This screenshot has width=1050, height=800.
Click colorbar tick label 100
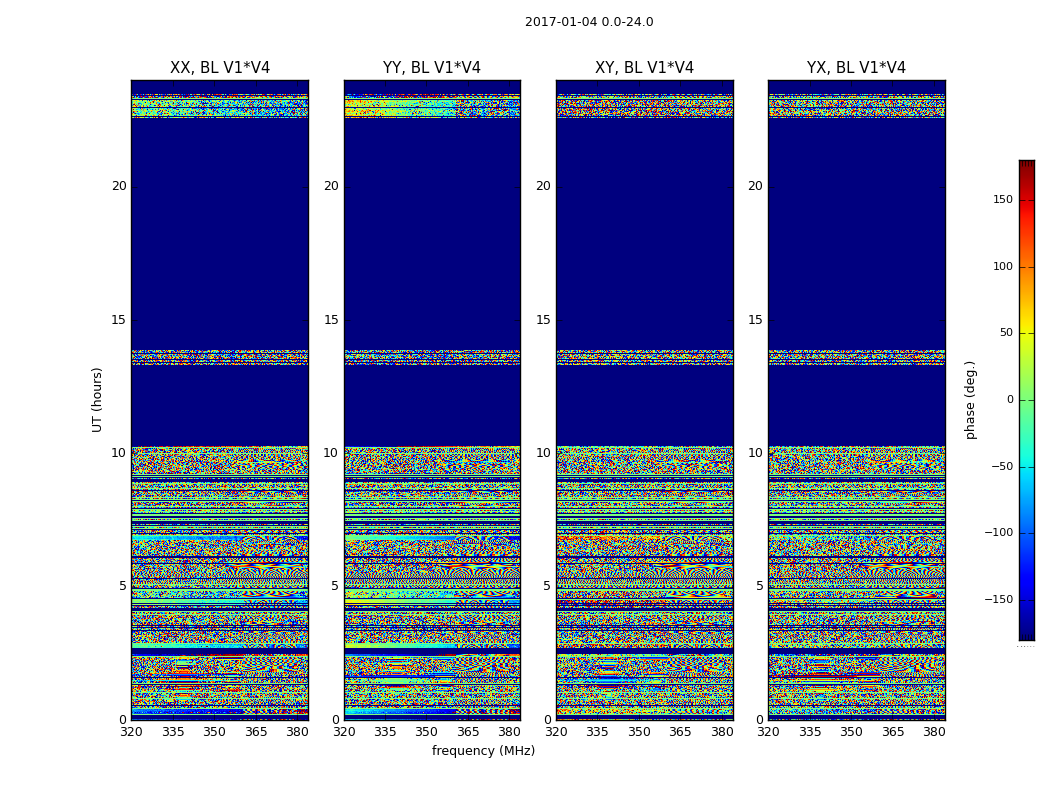click(1003, 266)
